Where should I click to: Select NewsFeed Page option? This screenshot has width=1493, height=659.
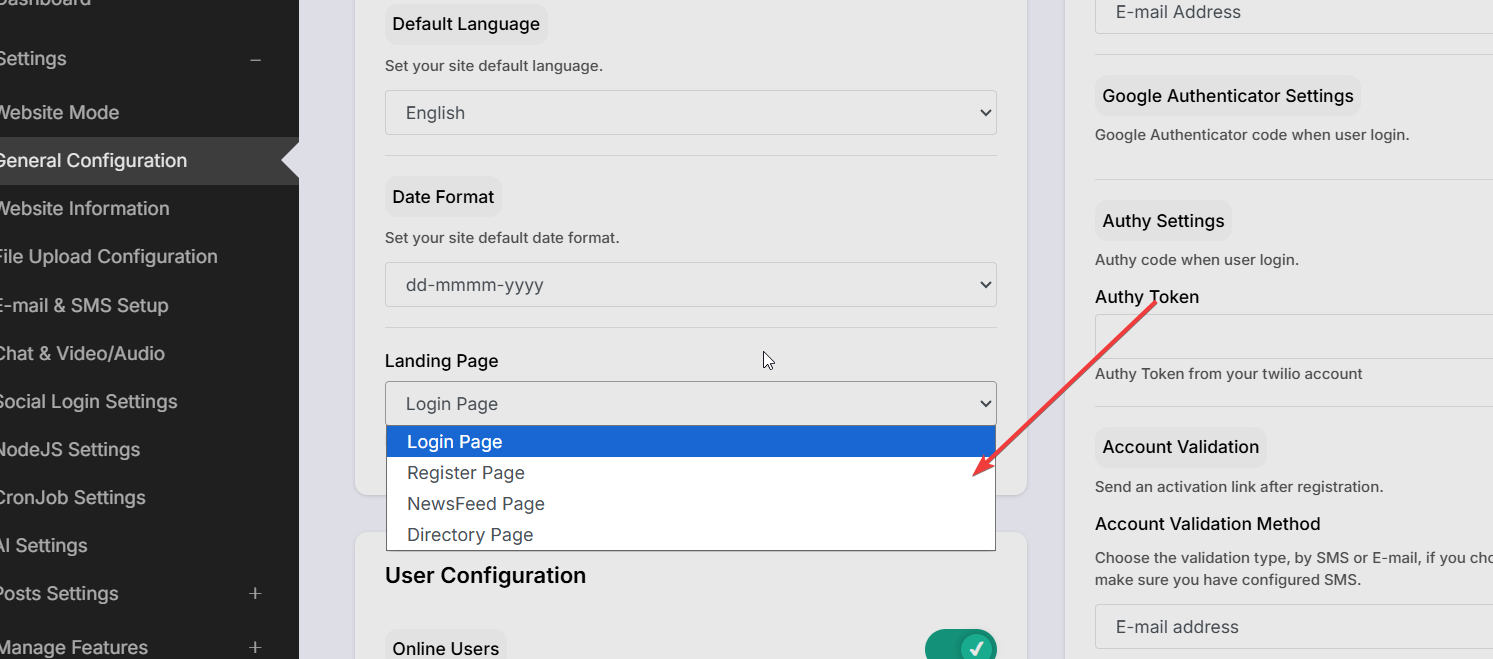coord(476,504)
